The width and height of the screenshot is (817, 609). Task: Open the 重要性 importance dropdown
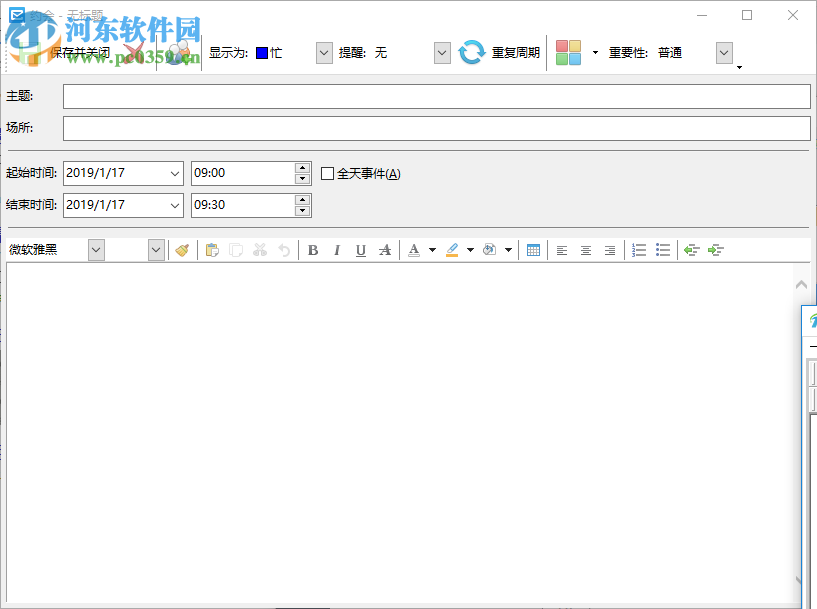pyautogui.click(x=723, y=52)
